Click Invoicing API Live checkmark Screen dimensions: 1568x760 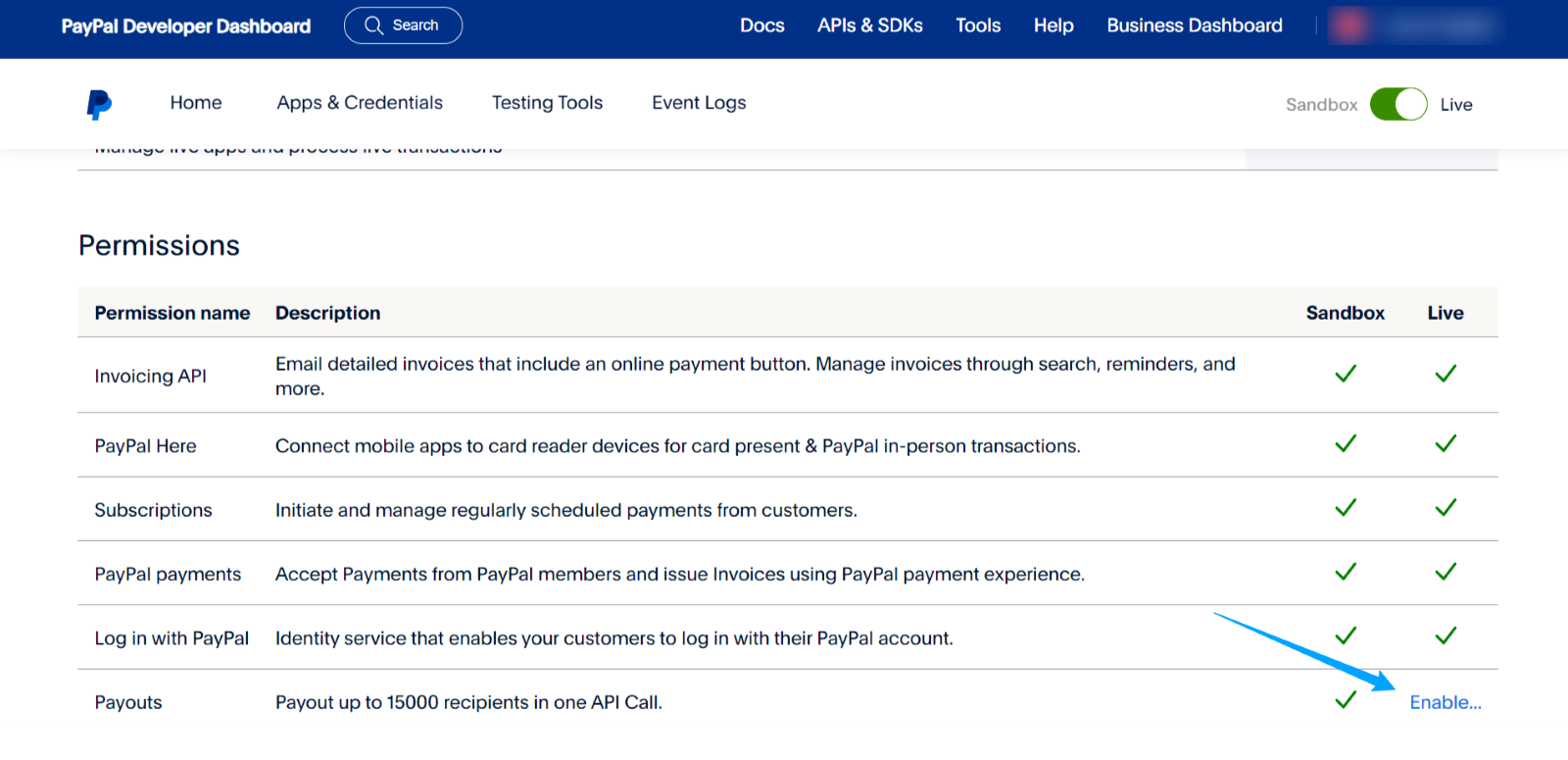pyautogui.click(x=1445, y=374)
